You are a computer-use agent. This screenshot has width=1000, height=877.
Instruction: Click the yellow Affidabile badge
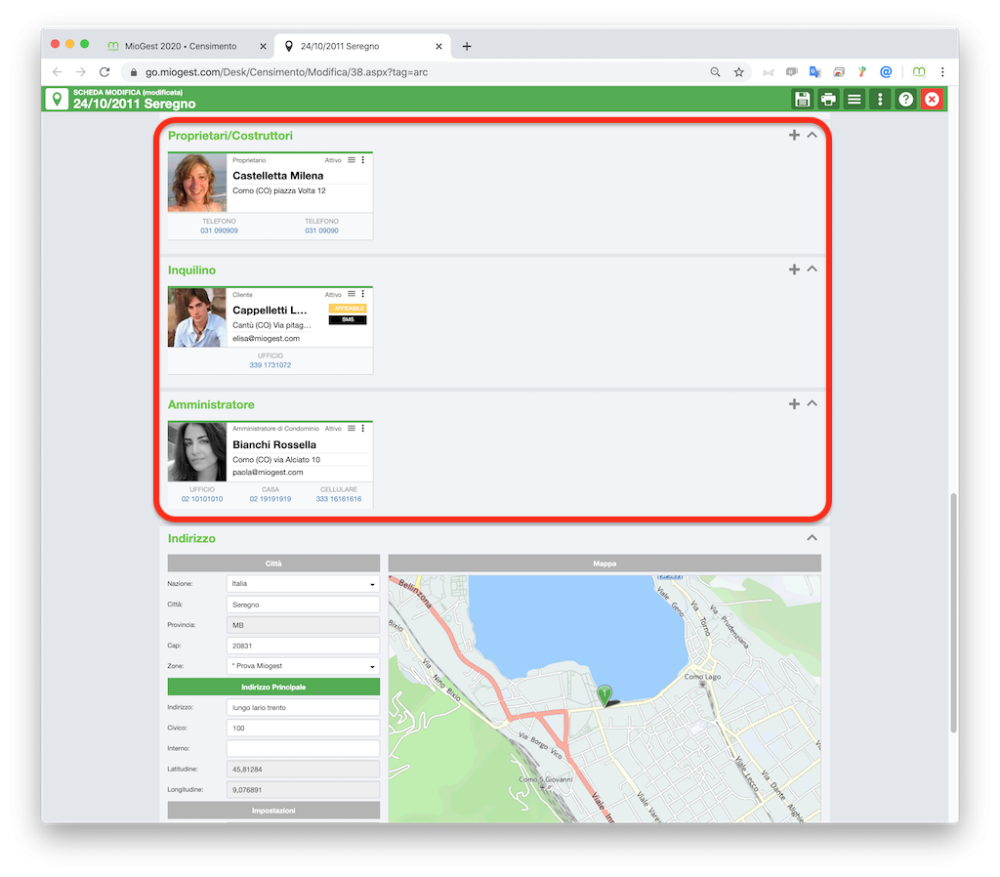point(348,308)
